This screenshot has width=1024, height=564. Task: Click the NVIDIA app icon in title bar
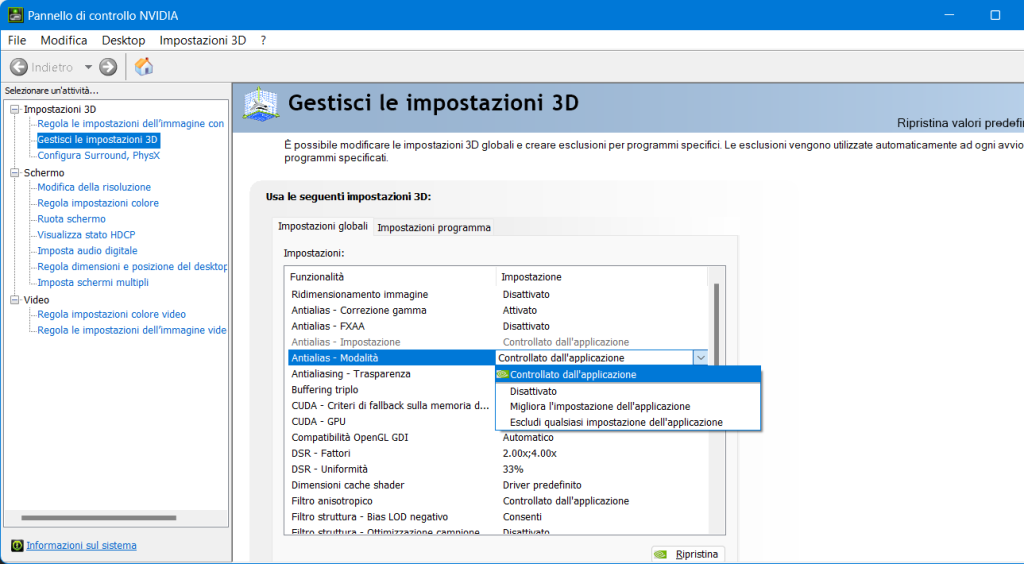point(16,15)
